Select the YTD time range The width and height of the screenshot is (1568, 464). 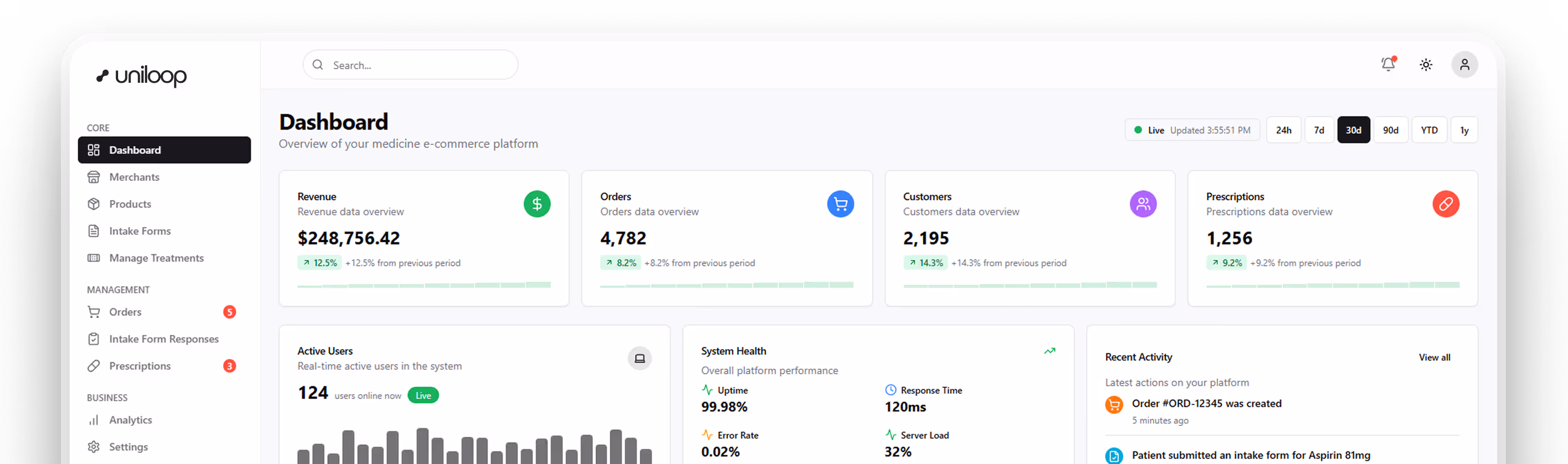point(1429,130)
